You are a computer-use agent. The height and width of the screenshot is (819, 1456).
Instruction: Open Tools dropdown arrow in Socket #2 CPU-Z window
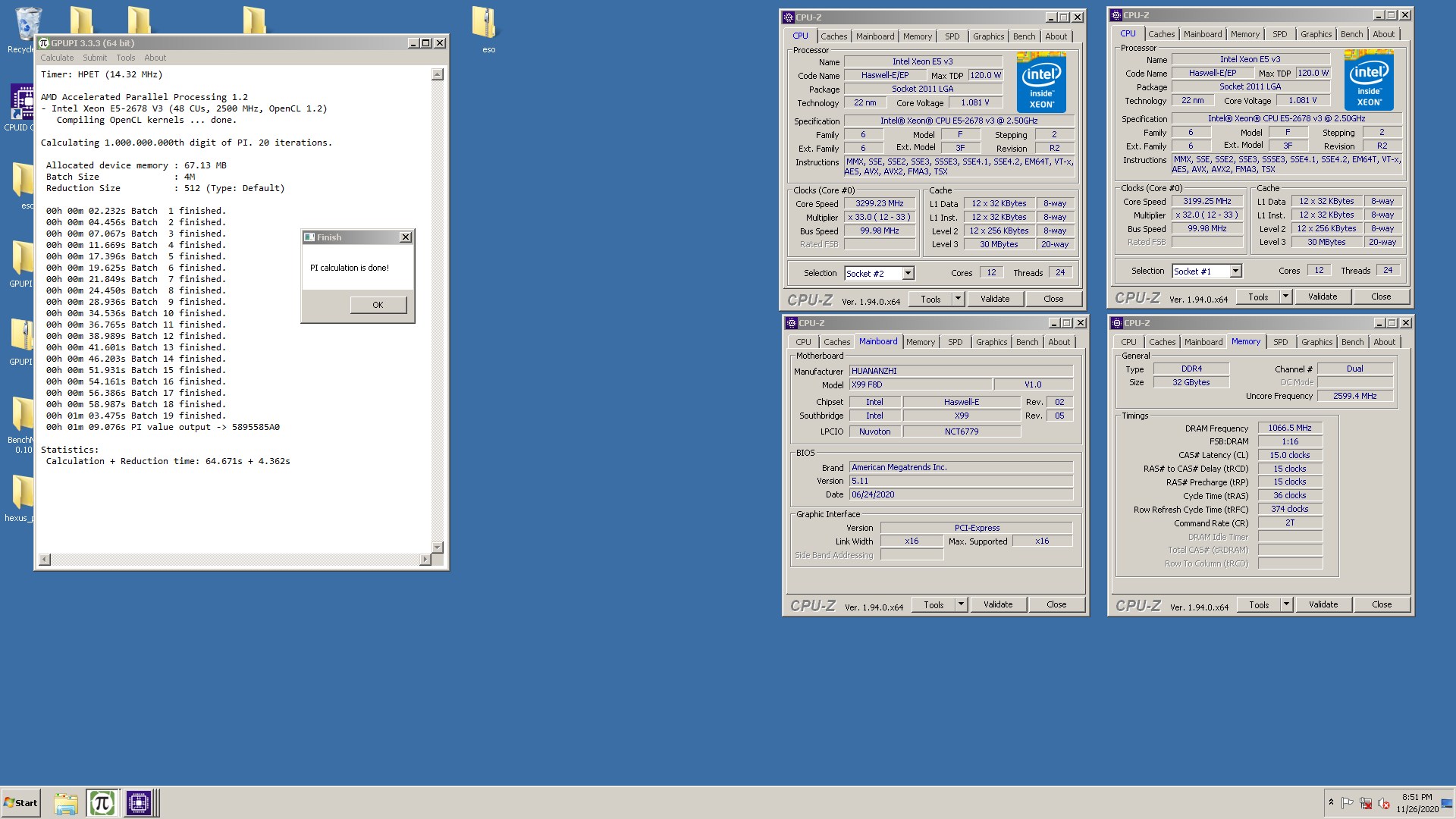pyautogui.click(x=958, y=299)
